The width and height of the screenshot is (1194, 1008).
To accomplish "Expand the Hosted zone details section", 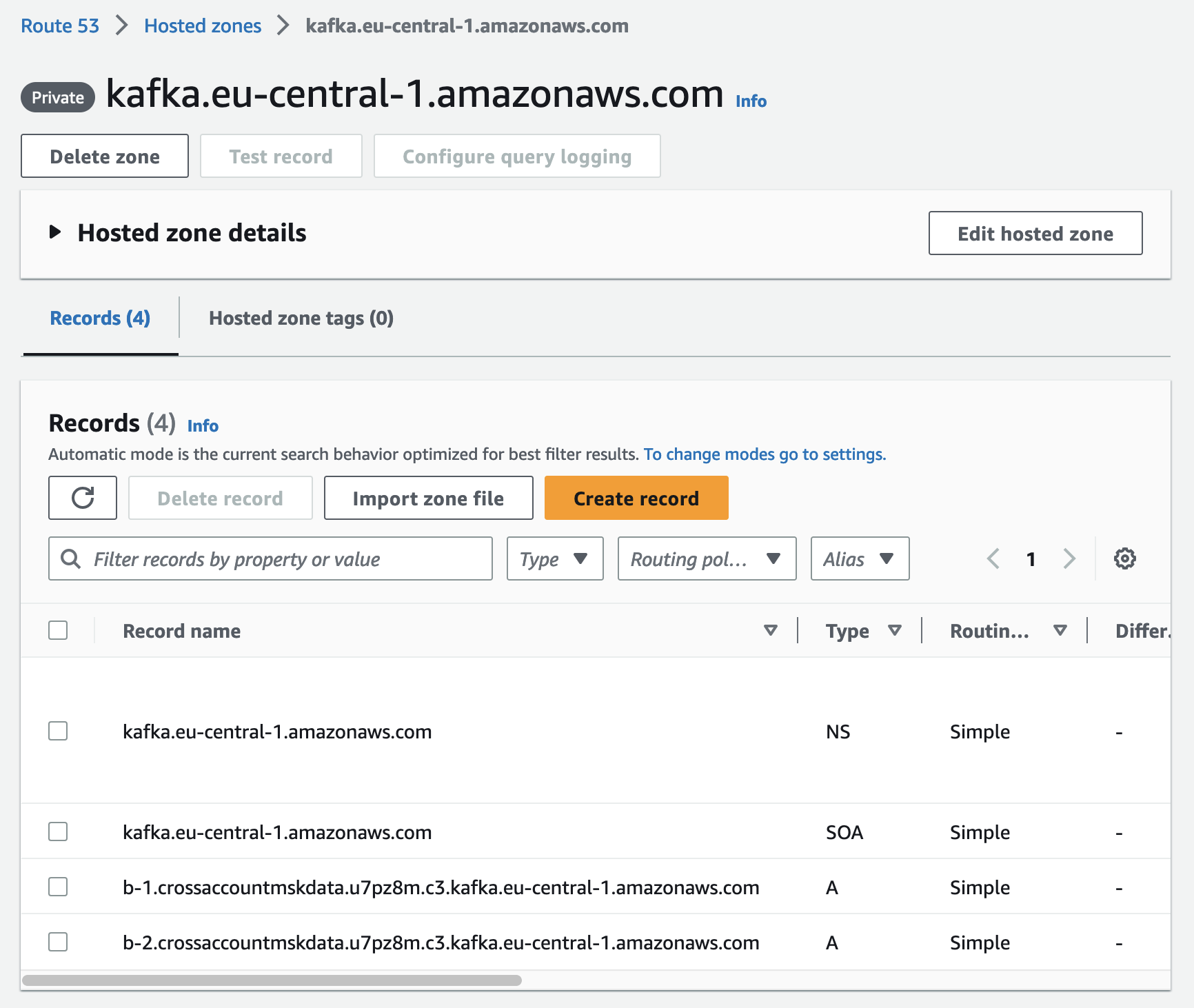I will [55, 232].
